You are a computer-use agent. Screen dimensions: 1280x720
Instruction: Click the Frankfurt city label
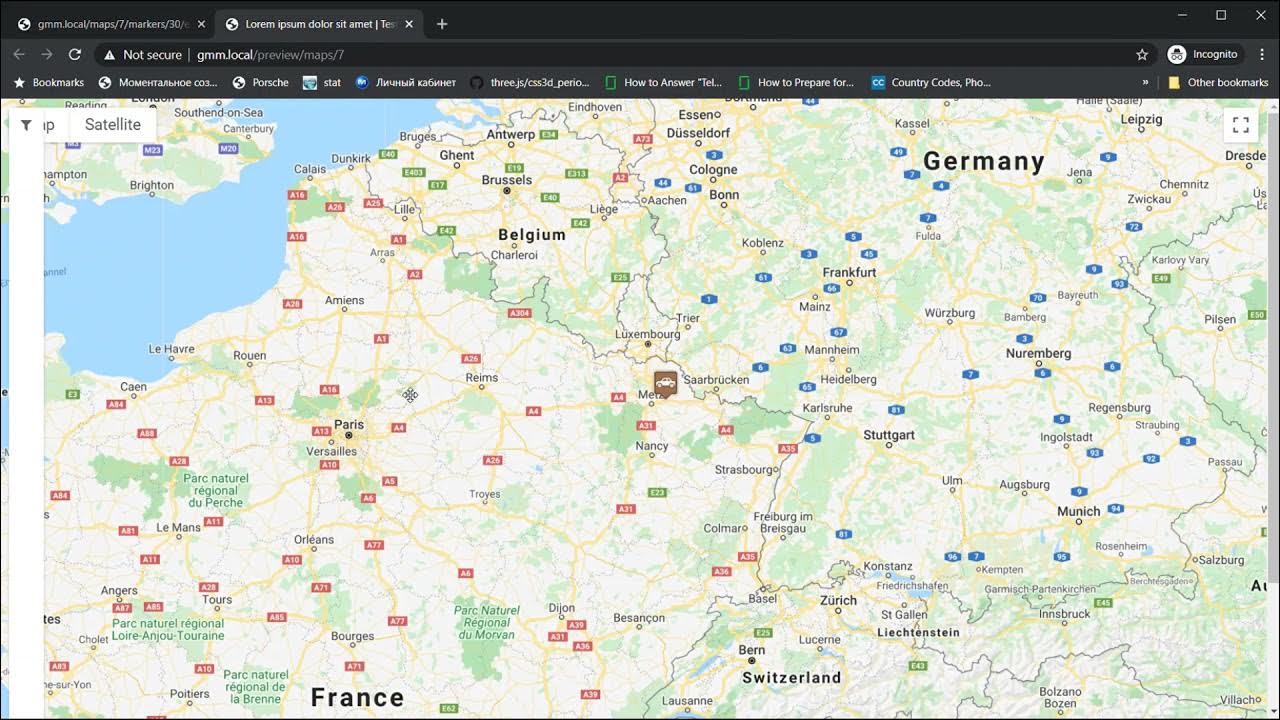pyautogui.click(x=849, y=272)
